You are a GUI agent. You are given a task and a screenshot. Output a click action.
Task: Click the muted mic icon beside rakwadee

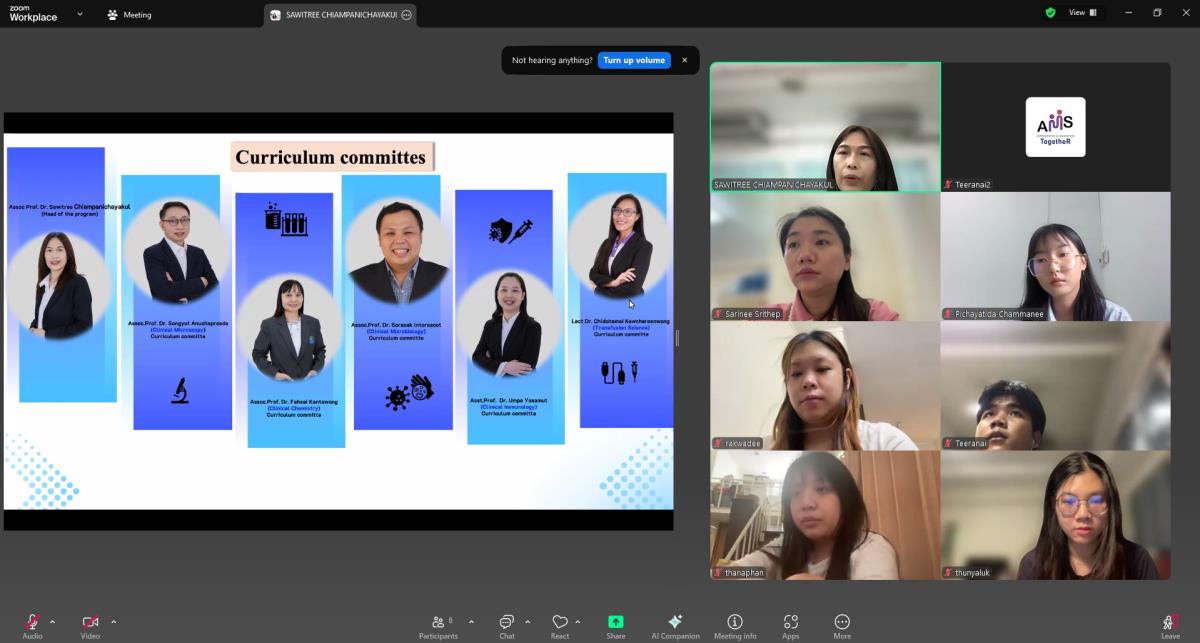(x=718, y=443)
